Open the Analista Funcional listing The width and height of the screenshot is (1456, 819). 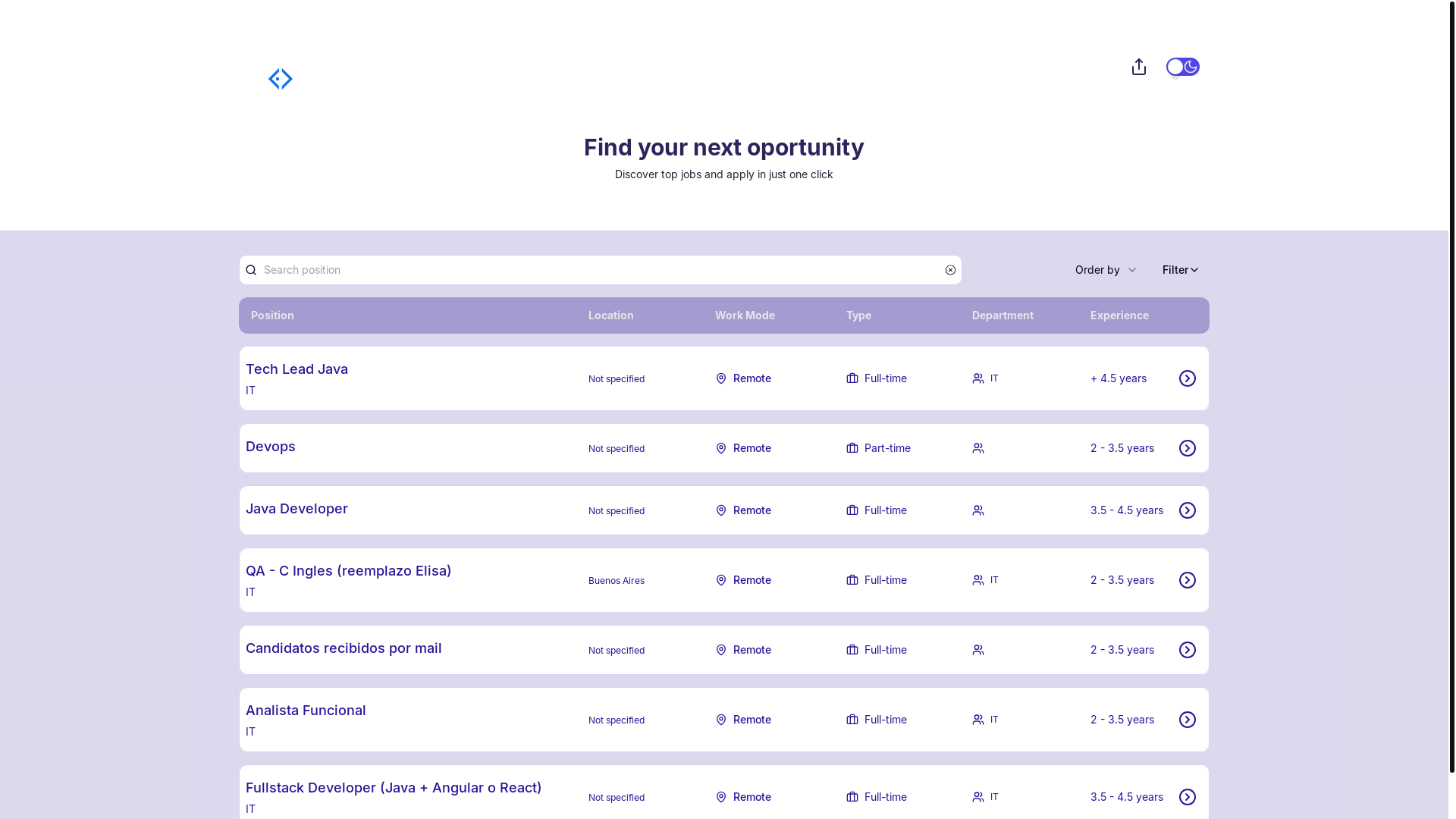click(x=306, y=711)
